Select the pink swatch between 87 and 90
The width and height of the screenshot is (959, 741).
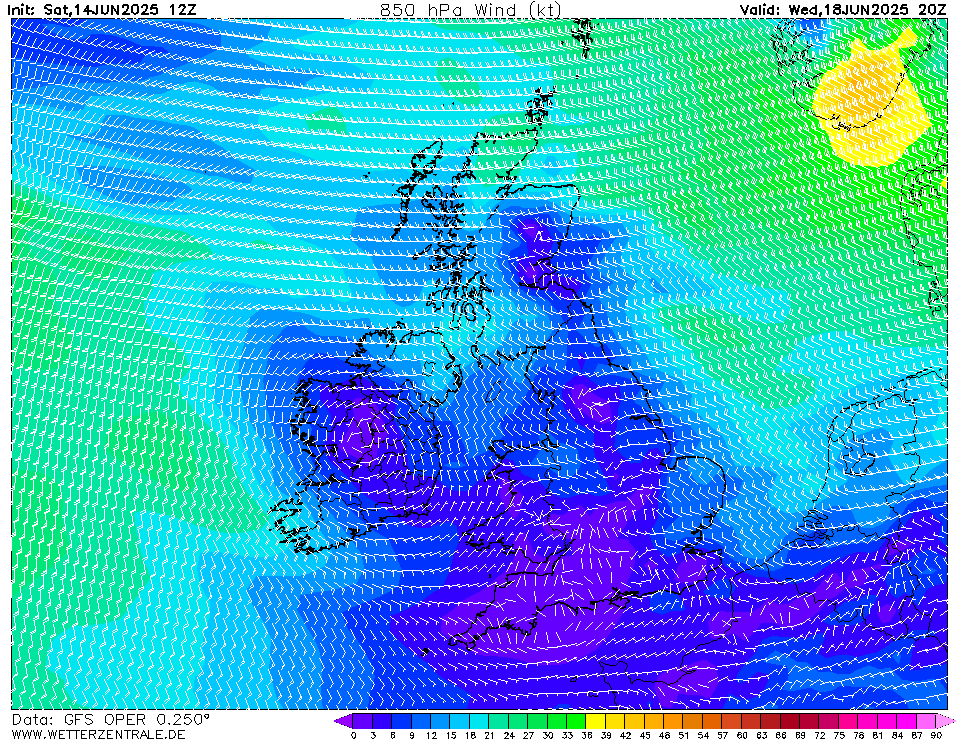(x=927, y=721)
